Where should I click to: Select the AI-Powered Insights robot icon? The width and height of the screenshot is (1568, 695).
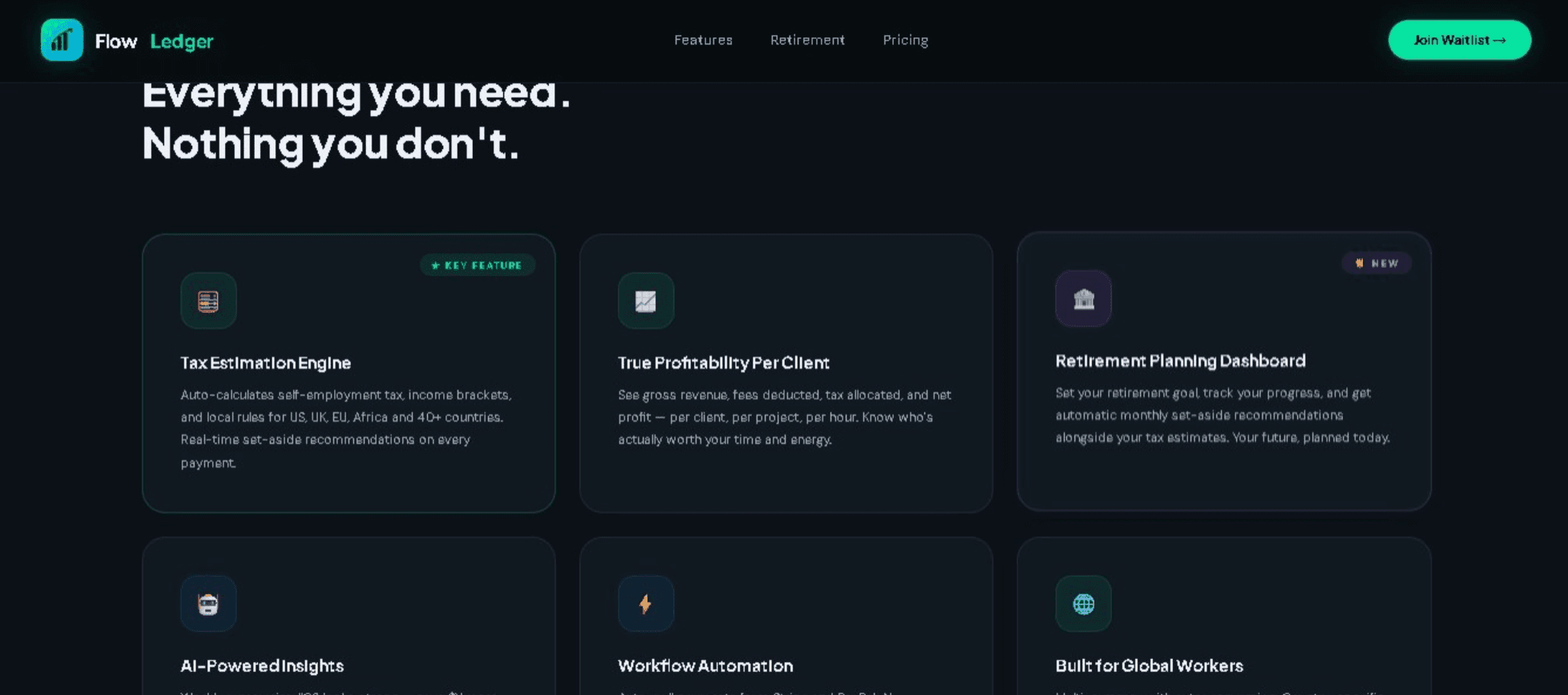(208, 603)
